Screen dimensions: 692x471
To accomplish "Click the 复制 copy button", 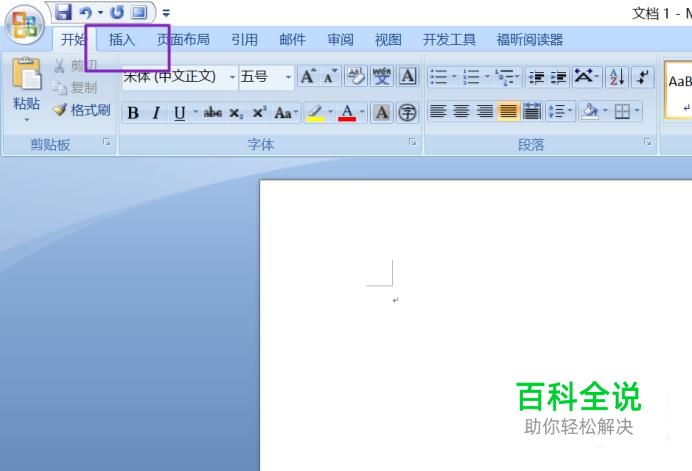I will [x=74, y=88].
